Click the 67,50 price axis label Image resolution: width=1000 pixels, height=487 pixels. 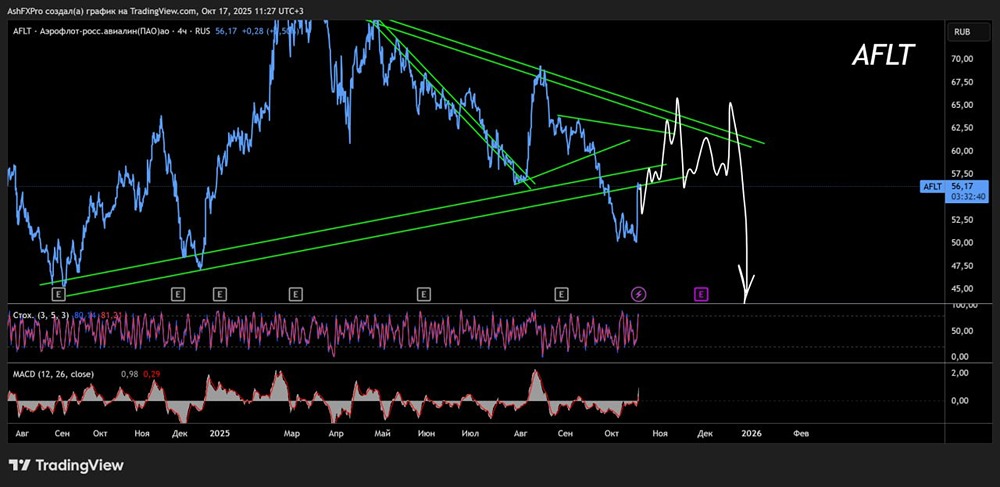click(961, 82)
